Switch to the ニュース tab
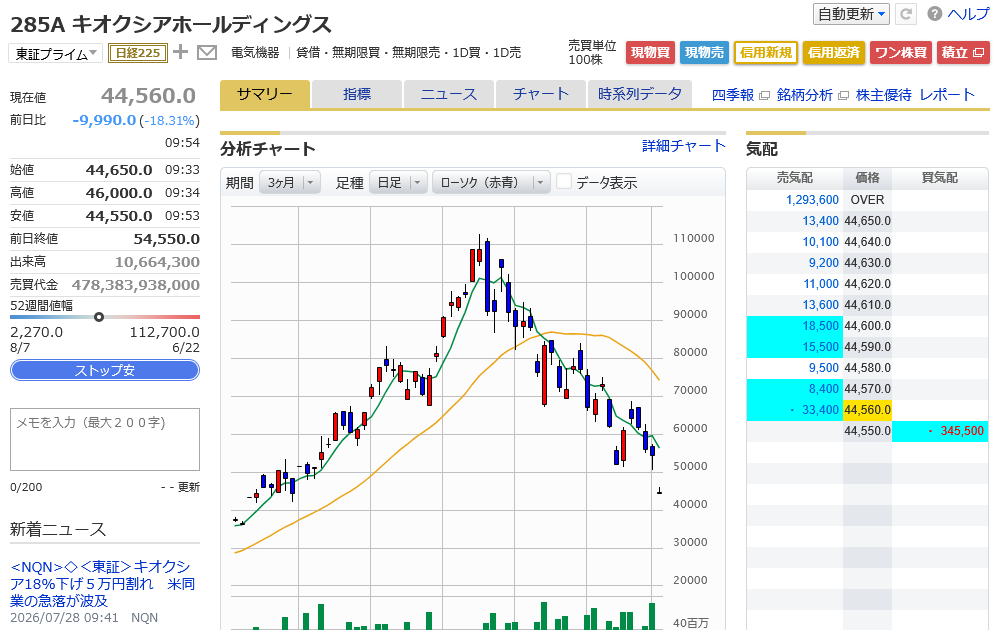This screenshot has height=630, width=1000. [448, 94]
